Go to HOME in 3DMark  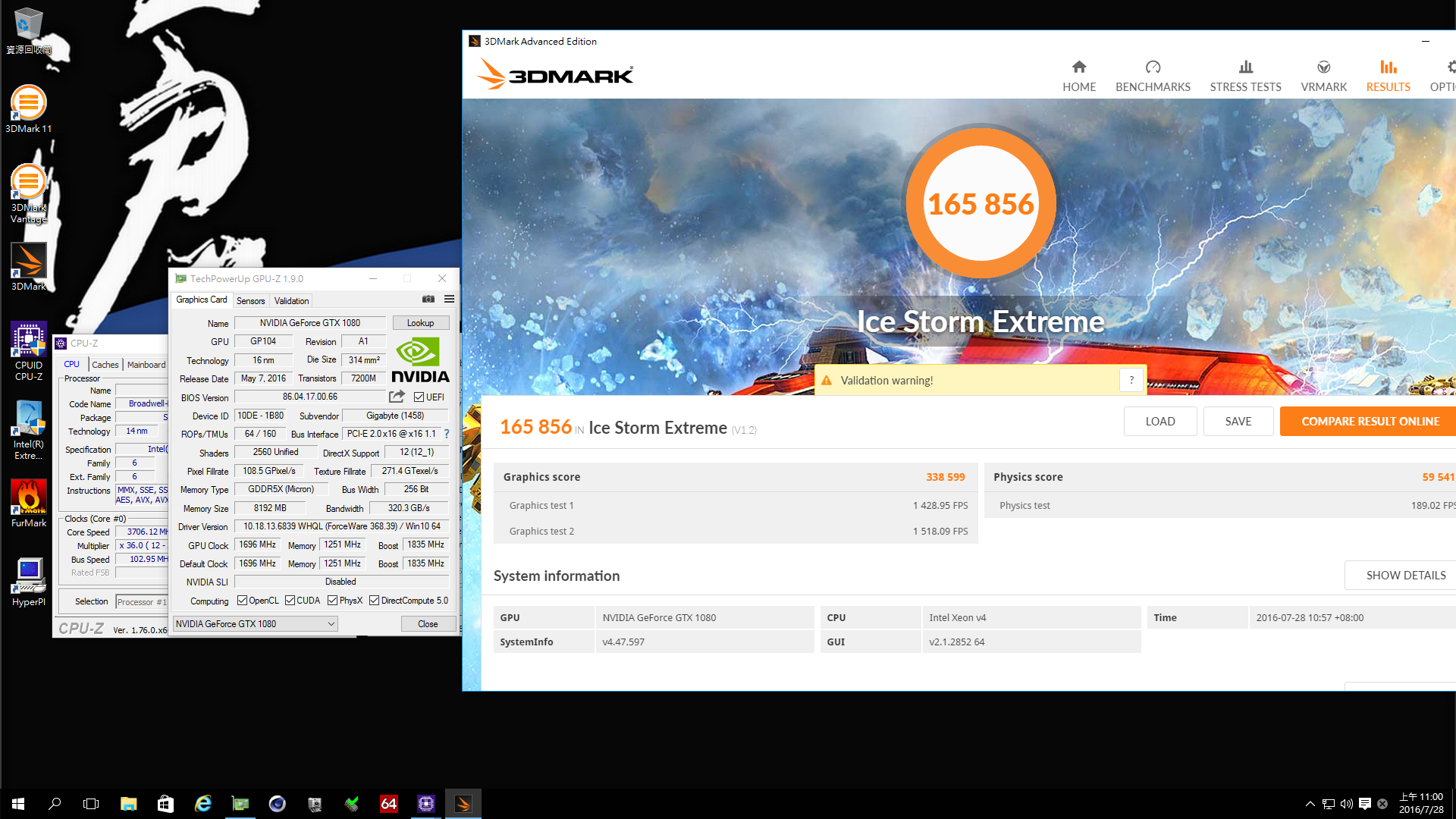tap(1078, 76)
